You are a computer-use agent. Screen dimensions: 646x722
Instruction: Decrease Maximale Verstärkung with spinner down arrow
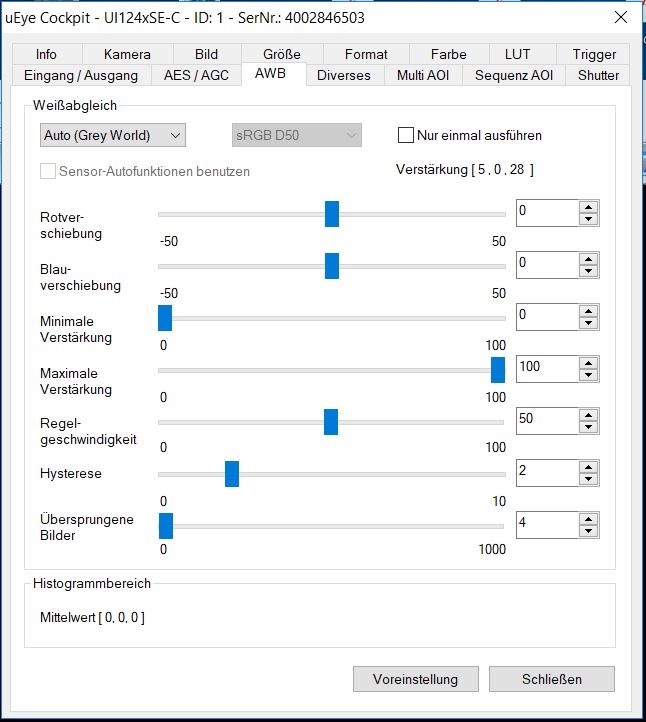coord(589,375)
